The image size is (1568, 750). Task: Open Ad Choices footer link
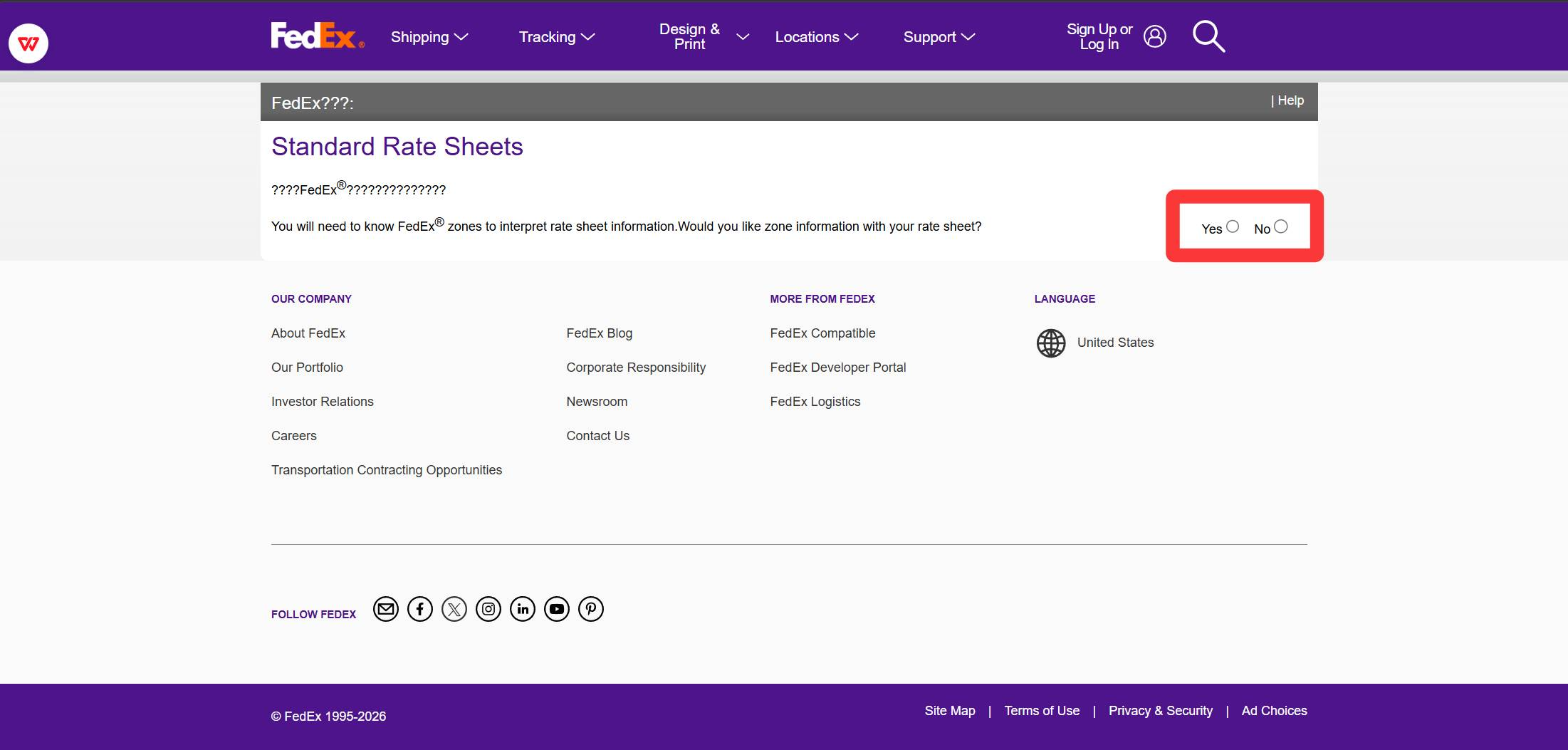click(x=1275, y=711)
